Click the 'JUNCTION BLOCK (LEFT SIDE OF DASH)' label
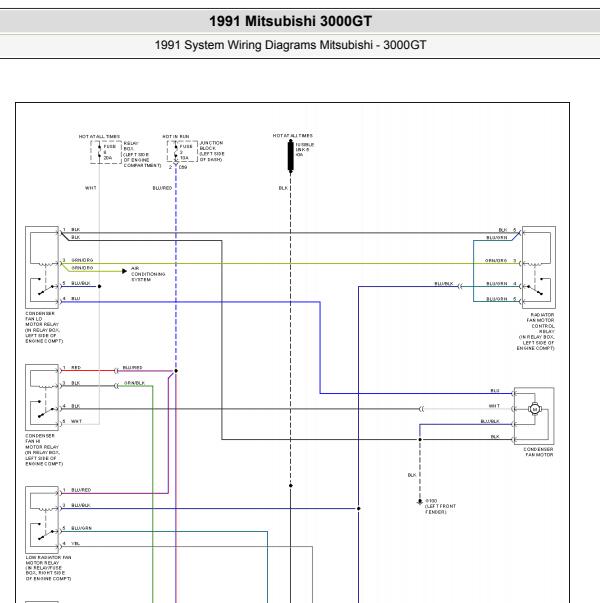This screenshot has width=600, height=603. 212,151
